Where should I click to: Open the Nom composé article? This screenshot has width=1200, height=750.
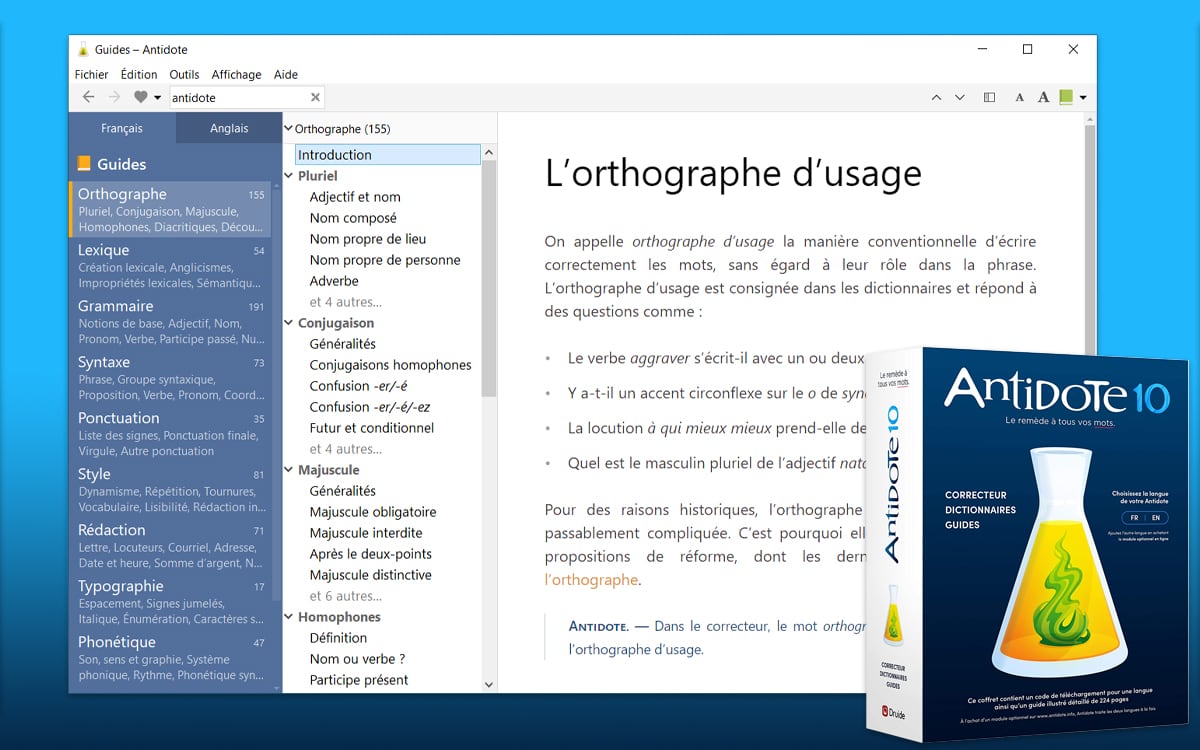(x=353, y=218)
